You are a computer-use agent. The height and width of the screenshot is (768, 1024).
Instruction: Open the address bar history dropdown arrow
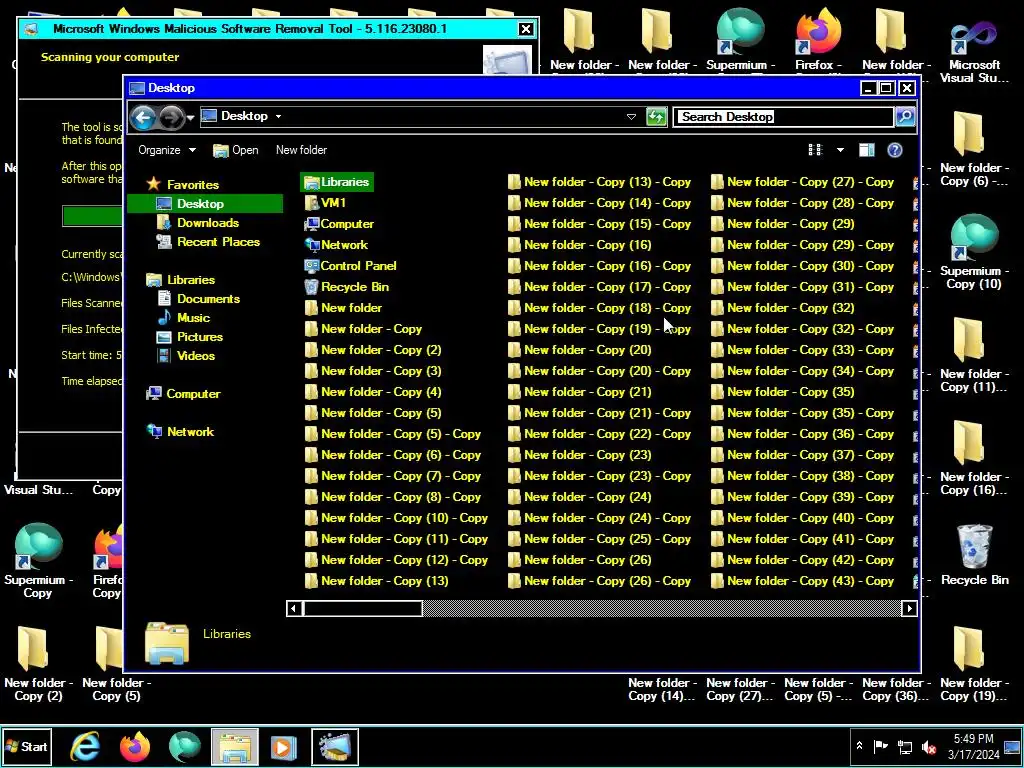click(x=631, y=117)
